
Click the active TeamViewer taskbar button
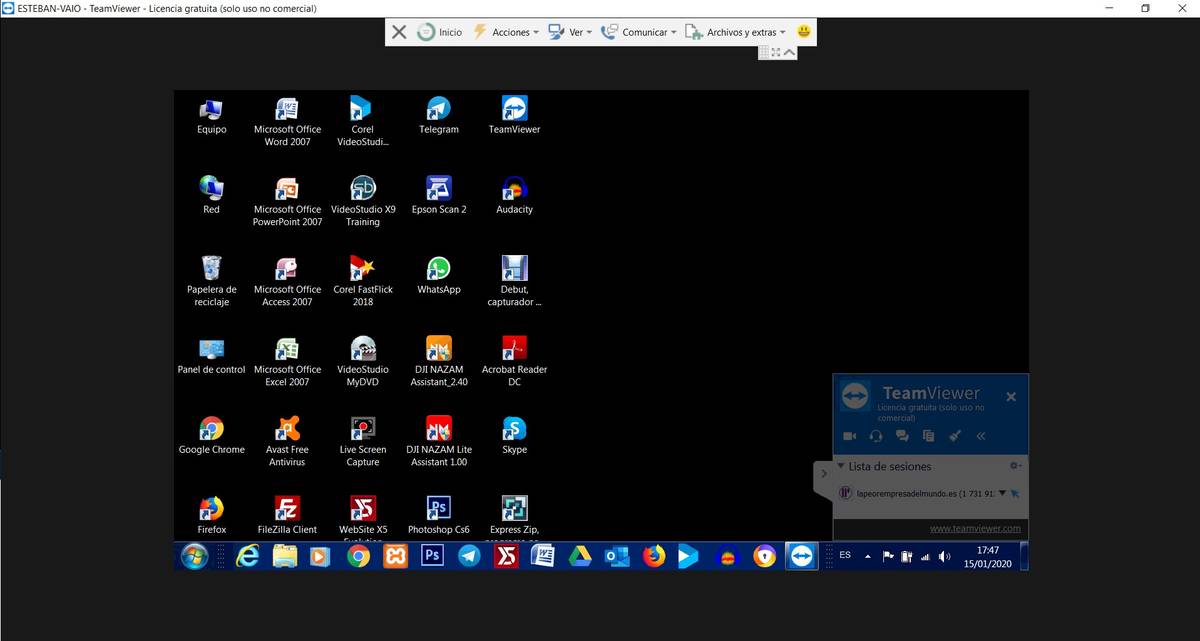click(801, 556)
